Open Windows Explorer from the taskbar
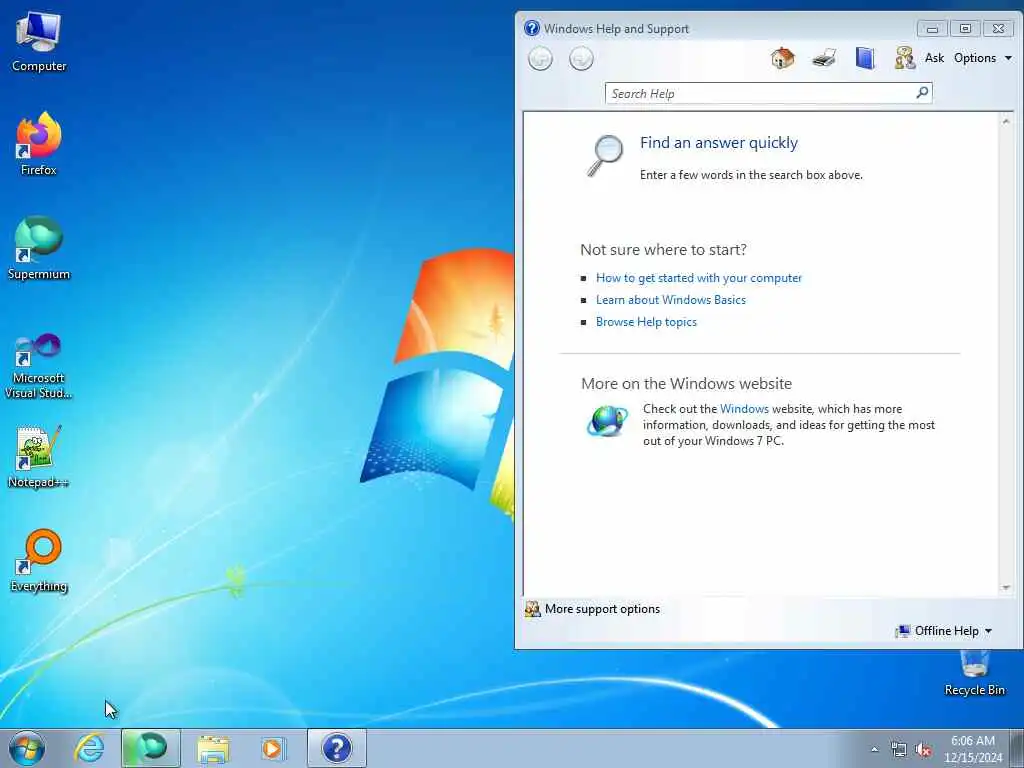The image size is (1024, 768). [x=213, y=748]
